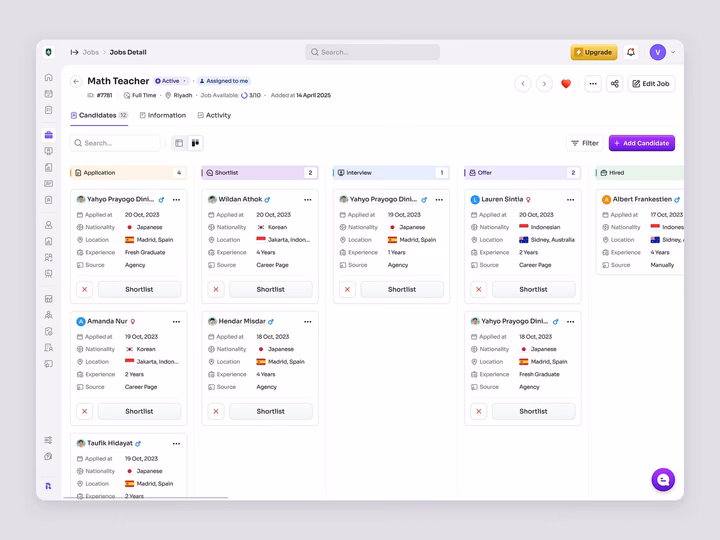This screenshot has height=540, width=720.
Task: Switch to table view icon
Action: click(x=179, y=143)
